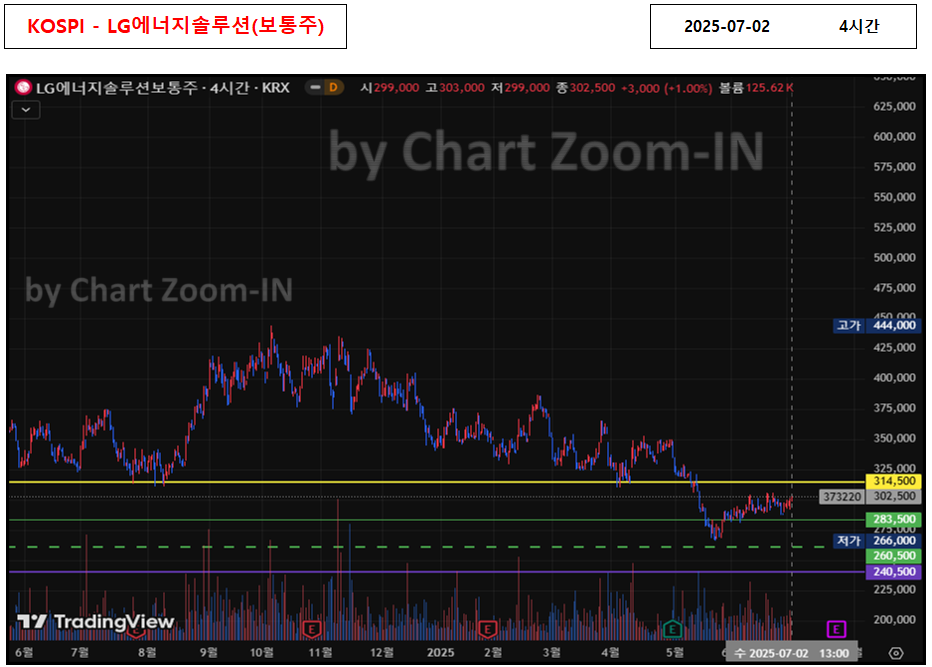Click the low value 저299,000 in legend
This screenshot has height=667, width=932.
pos(521,88)
